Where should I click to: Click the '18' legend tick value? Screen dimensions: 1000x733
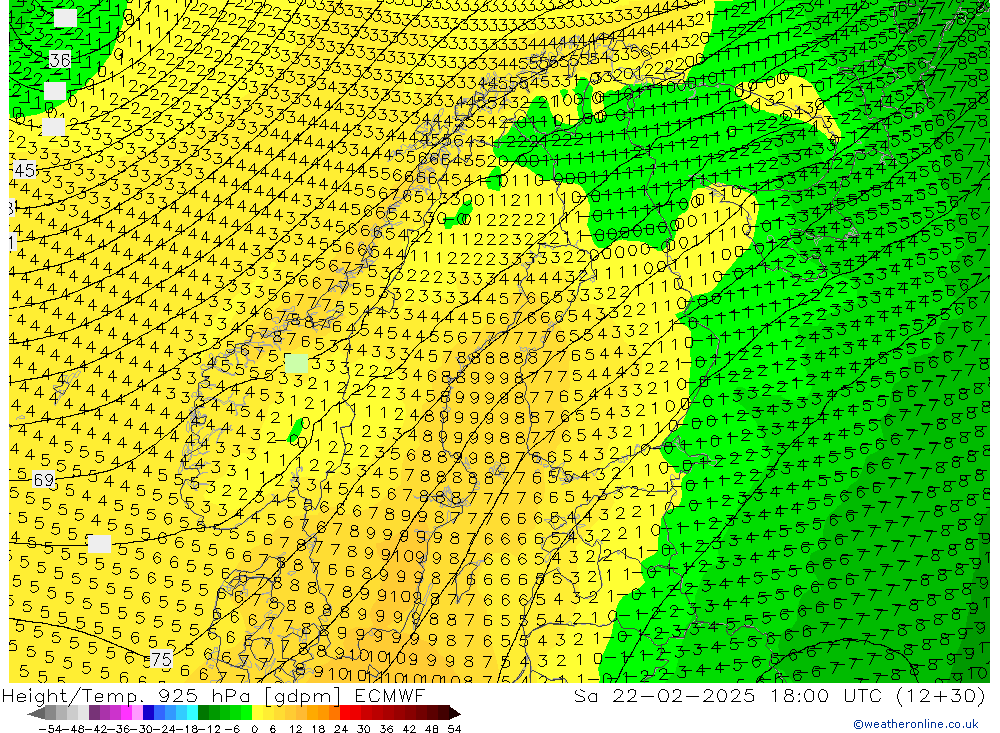318,729
